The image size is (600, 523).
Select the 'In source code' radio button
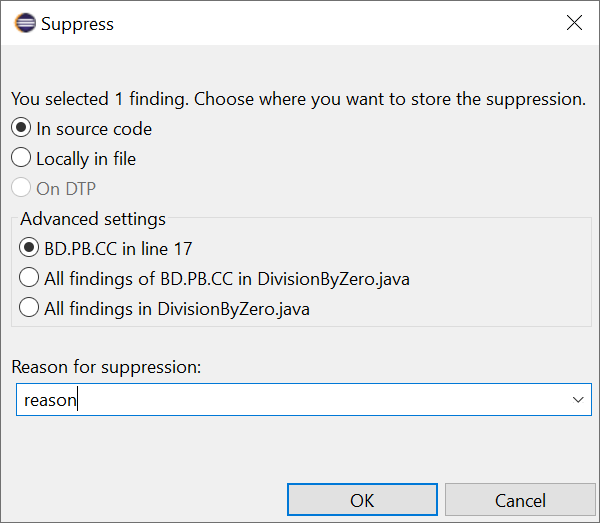click(x=21, y=128)
